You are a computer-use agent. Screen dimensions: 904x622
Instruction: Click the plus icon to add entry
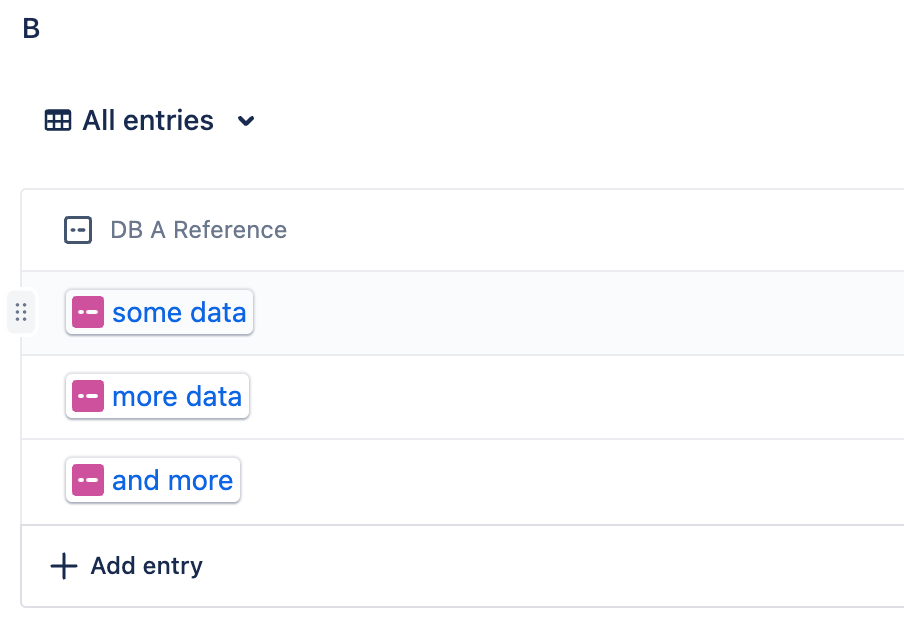tap(64, 566)
